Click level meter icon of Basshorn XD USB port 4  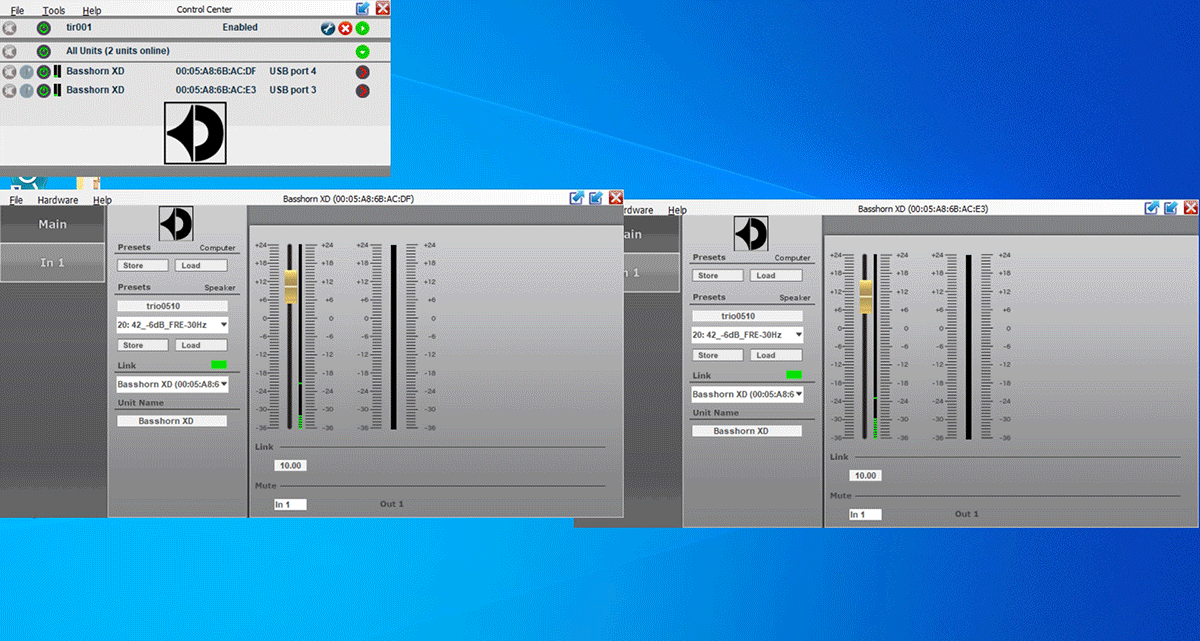pyautogui.click(x=57, y=72)
